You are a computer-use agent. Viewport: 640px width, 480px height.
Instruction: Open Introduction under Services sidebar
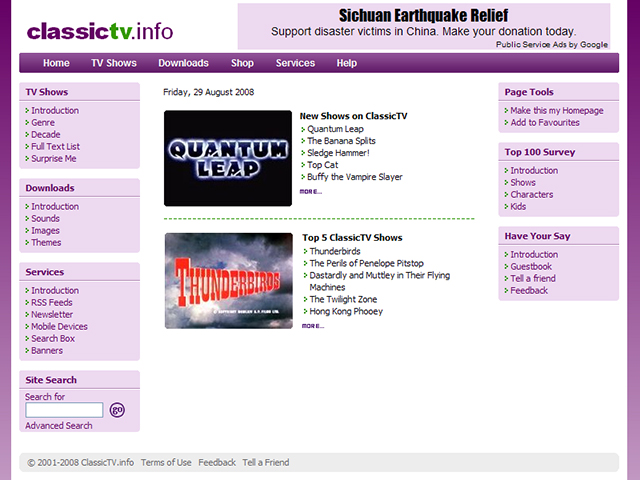coord(55,291)
